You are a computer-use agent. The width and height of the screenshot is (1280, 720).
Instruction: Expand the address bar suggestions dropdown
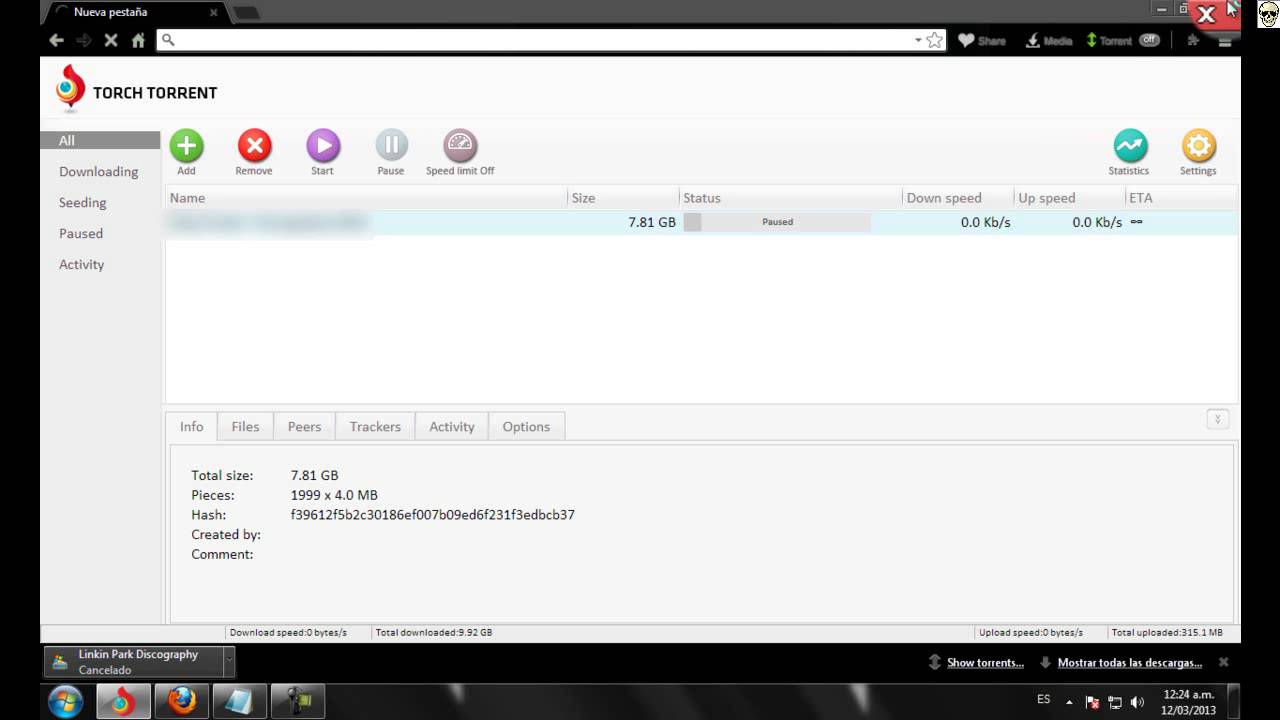coord(918,40)
